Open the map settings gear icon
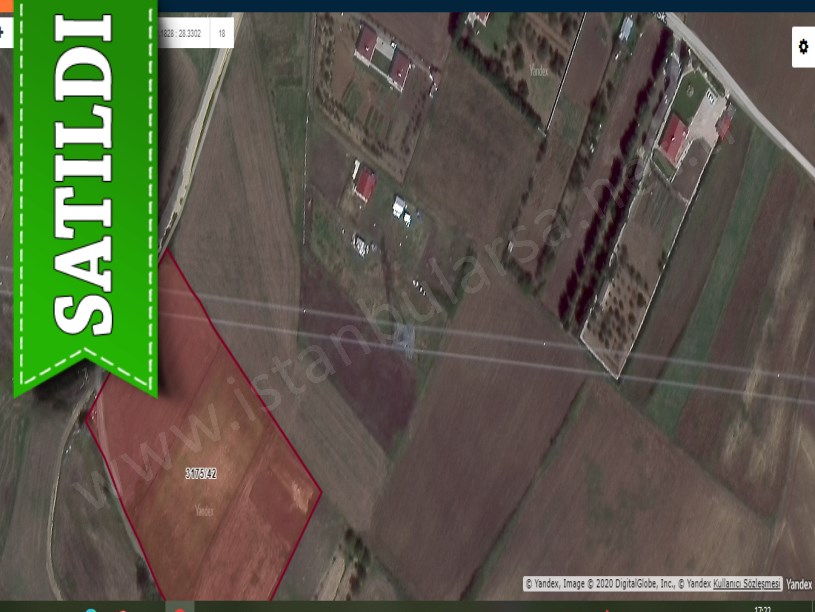The height and width of the screenshot is (612, 815). tap(802, 46)
